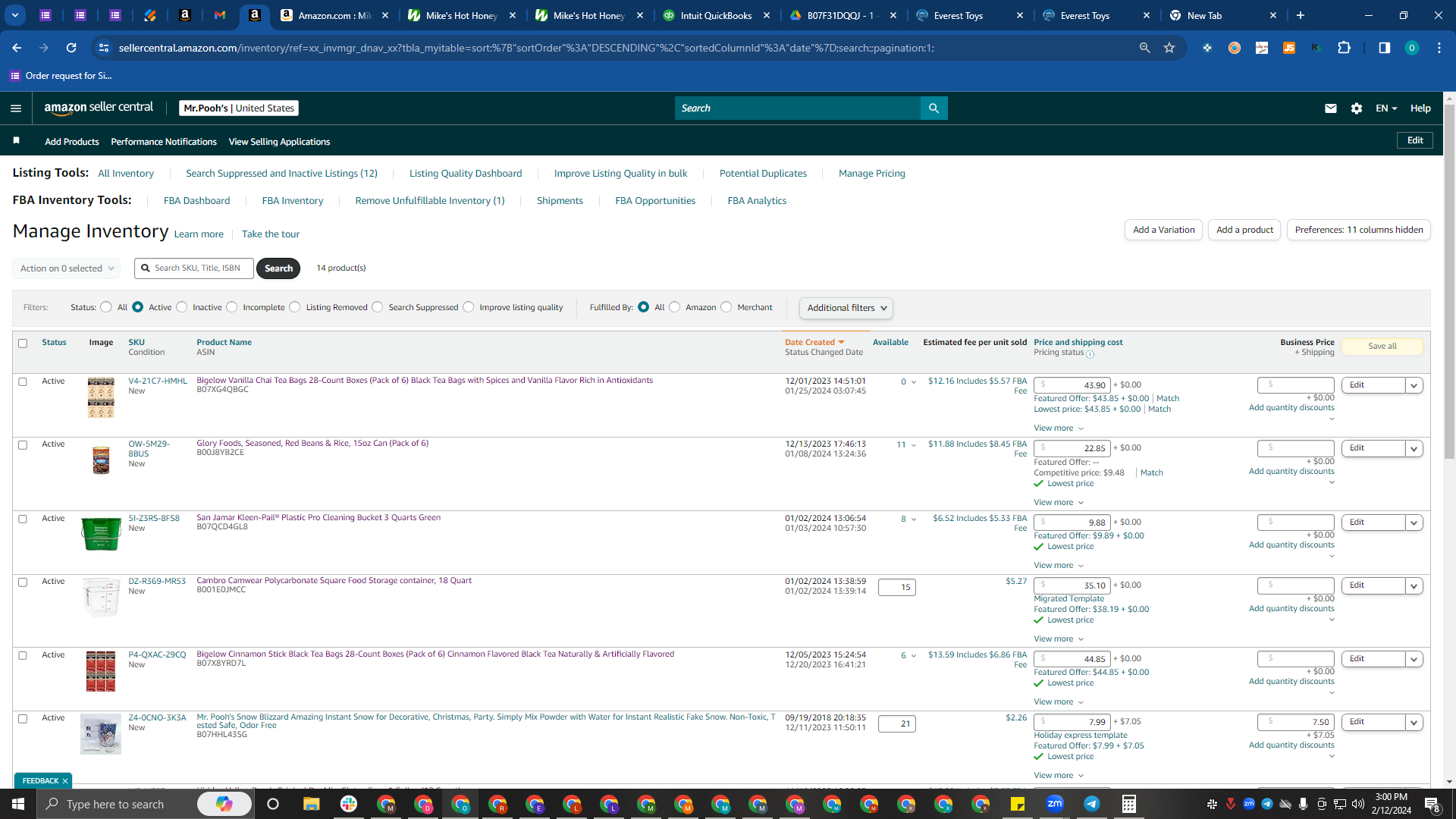Image resolution: width=1456 pixels, height=819 pixels.
Task: Open the Action on 0 selected dropdown
Action: tap(67, 268)
